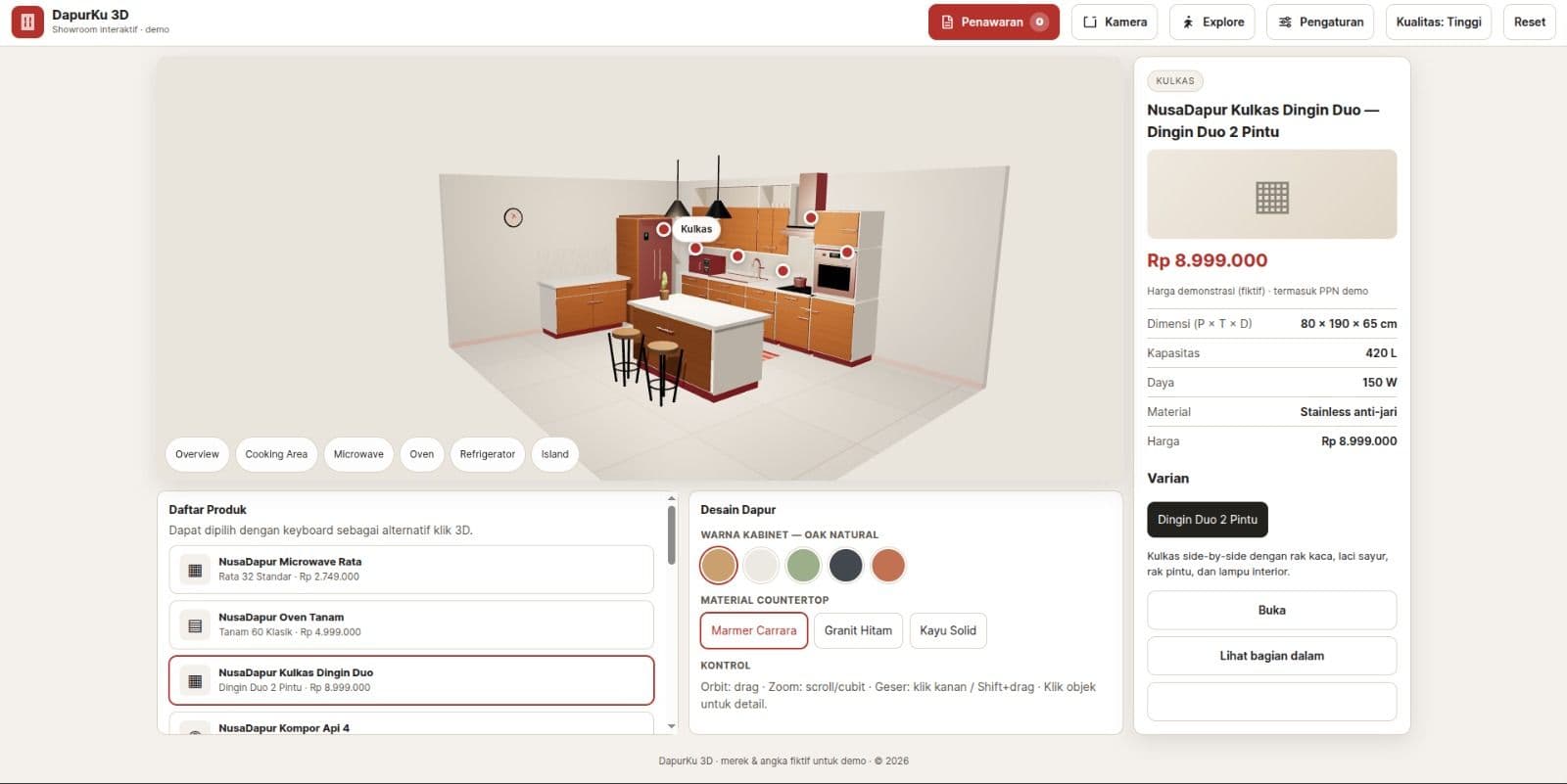
Task: Toggle the Kualitas: Tinggi quality setting
Action: click(x=1438, y=22)
